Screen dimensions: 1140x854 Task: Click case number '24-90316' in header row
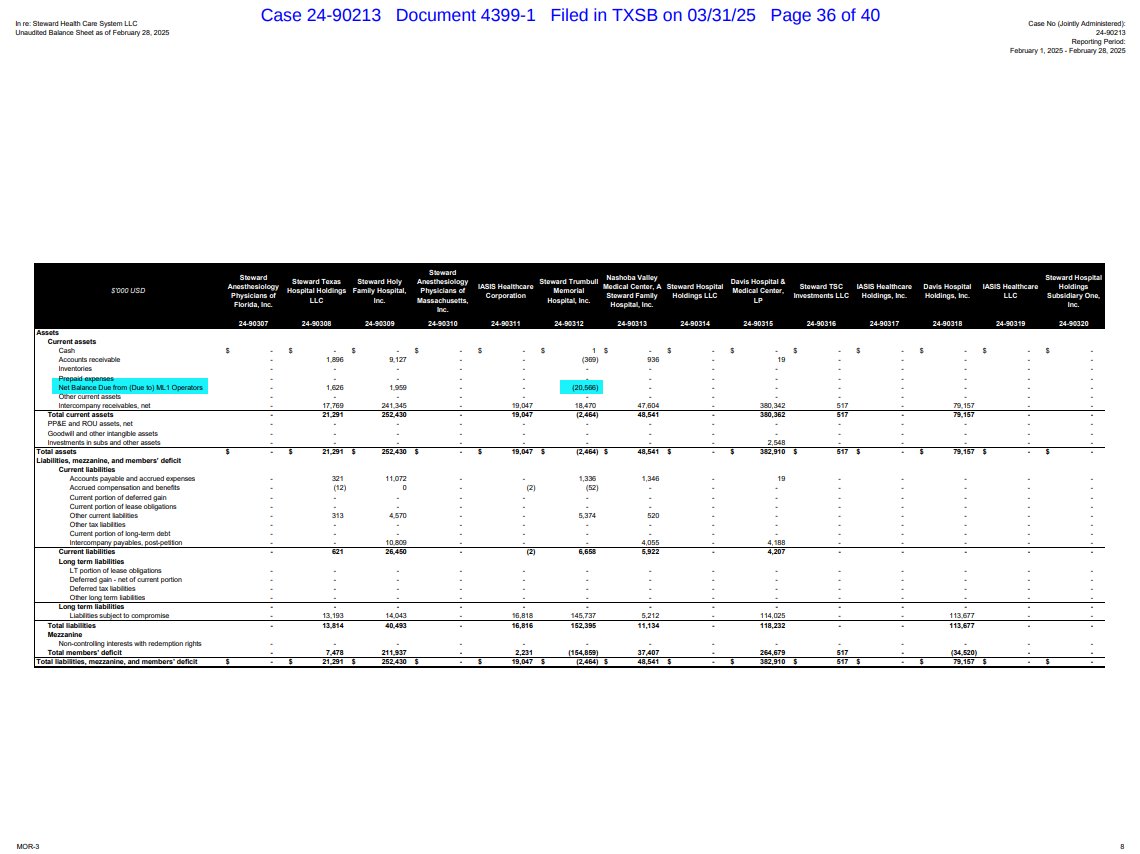click(x=821, y=323)
